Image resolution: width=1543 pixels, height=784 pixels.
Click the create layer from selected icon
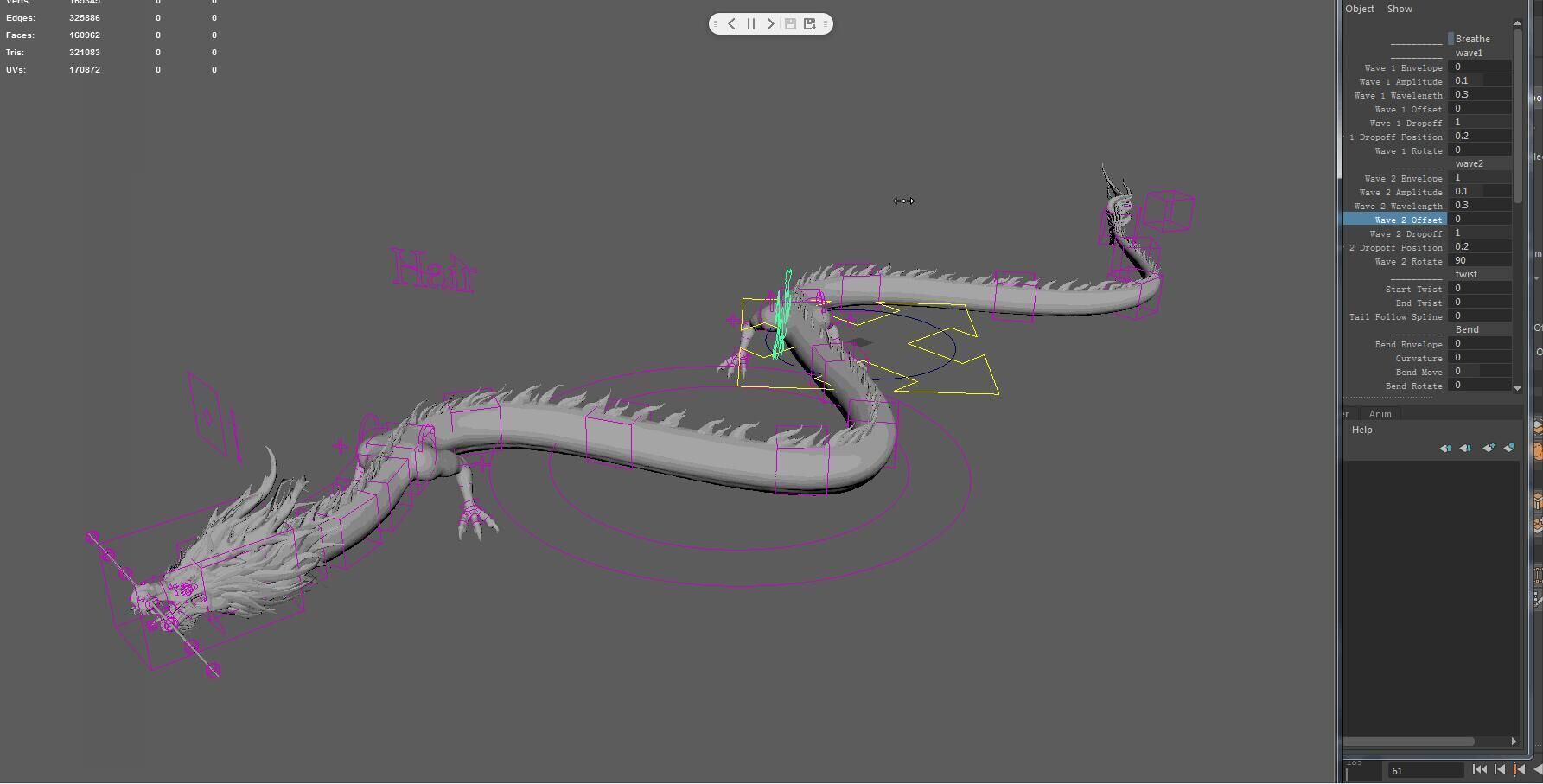1509,448
